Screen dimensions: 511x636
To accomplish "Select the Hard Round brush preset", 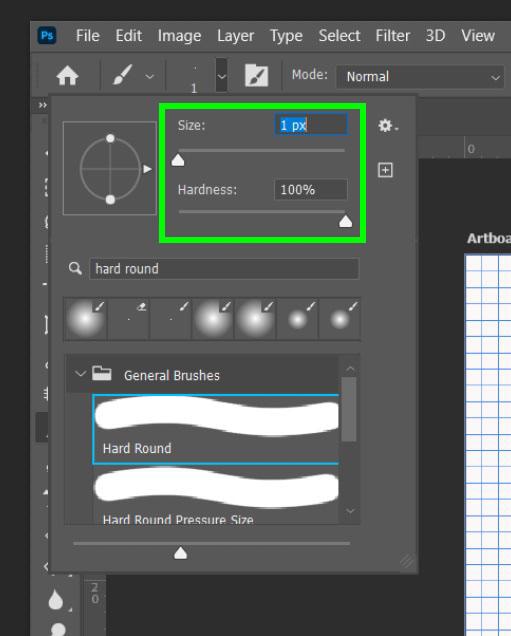I will (216, 429).
